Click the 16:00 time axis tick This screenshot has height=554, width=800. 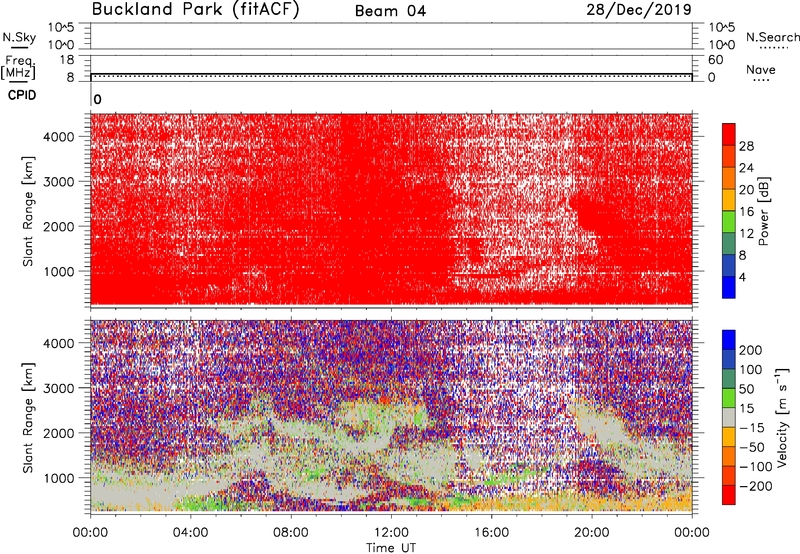coord(491,533)
